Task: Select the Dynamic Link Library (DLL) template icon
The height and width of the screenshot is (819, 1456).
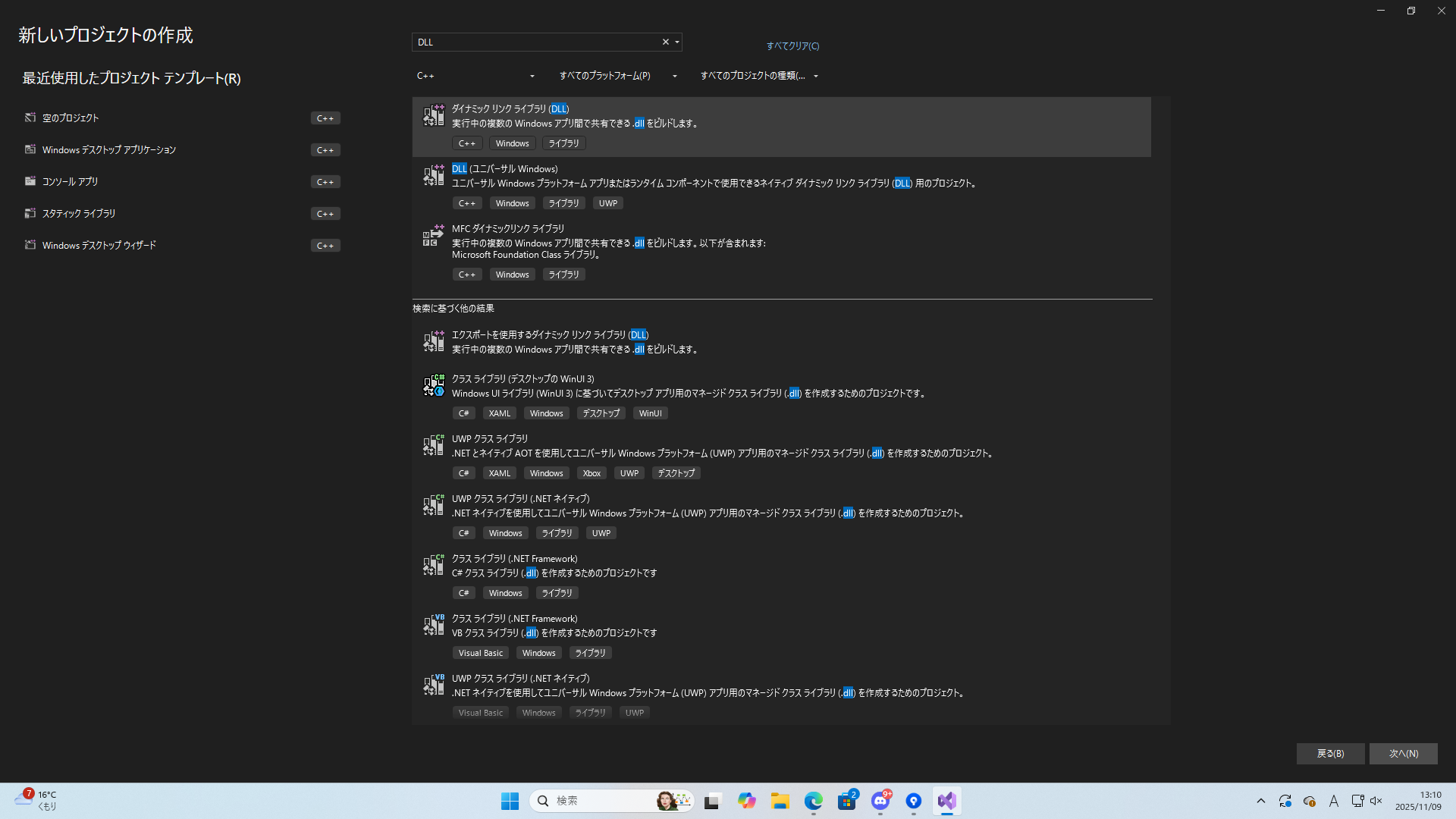Action: [x=434, y=115]
